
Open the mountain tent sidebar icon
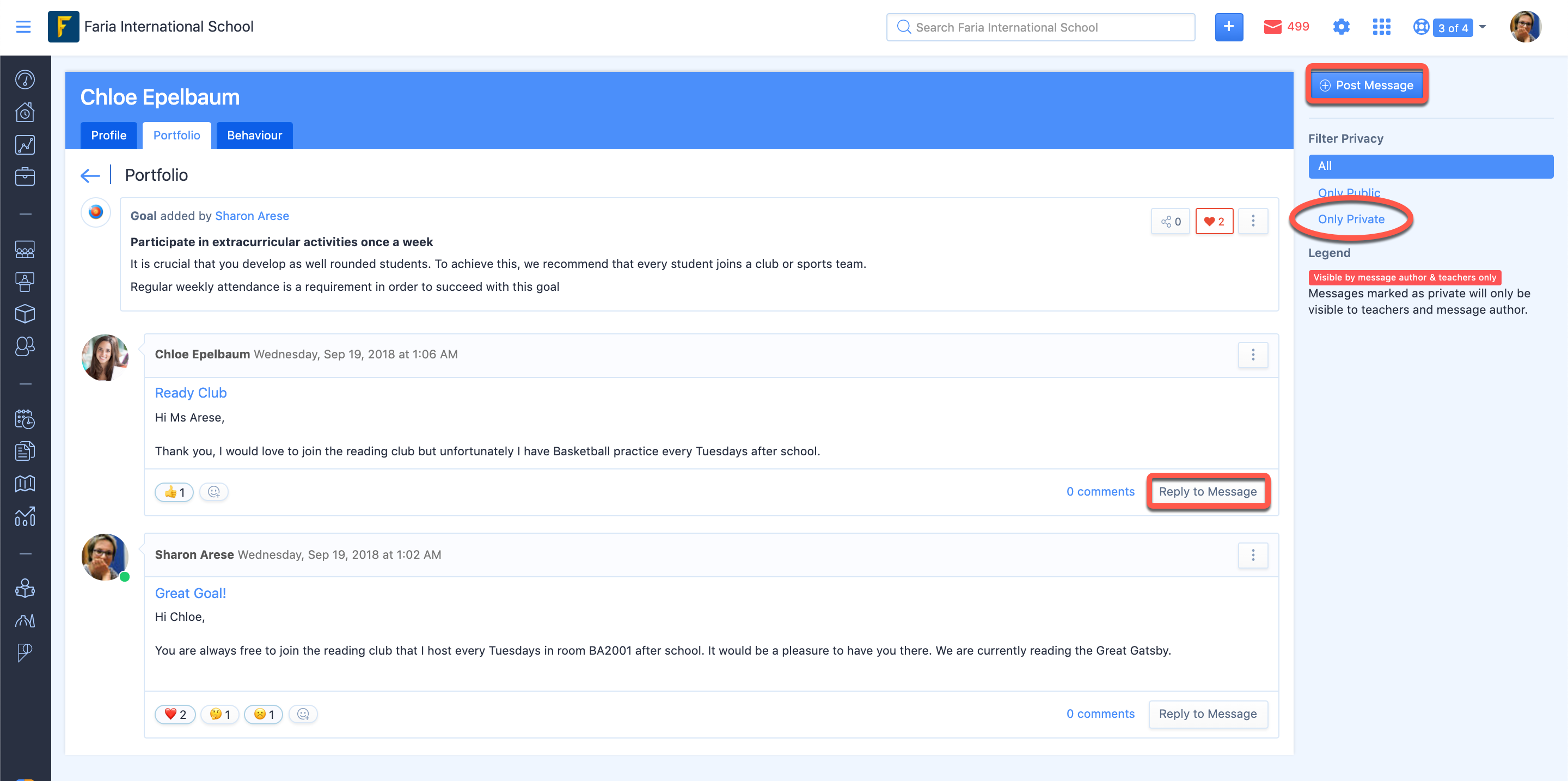[25, 620]
